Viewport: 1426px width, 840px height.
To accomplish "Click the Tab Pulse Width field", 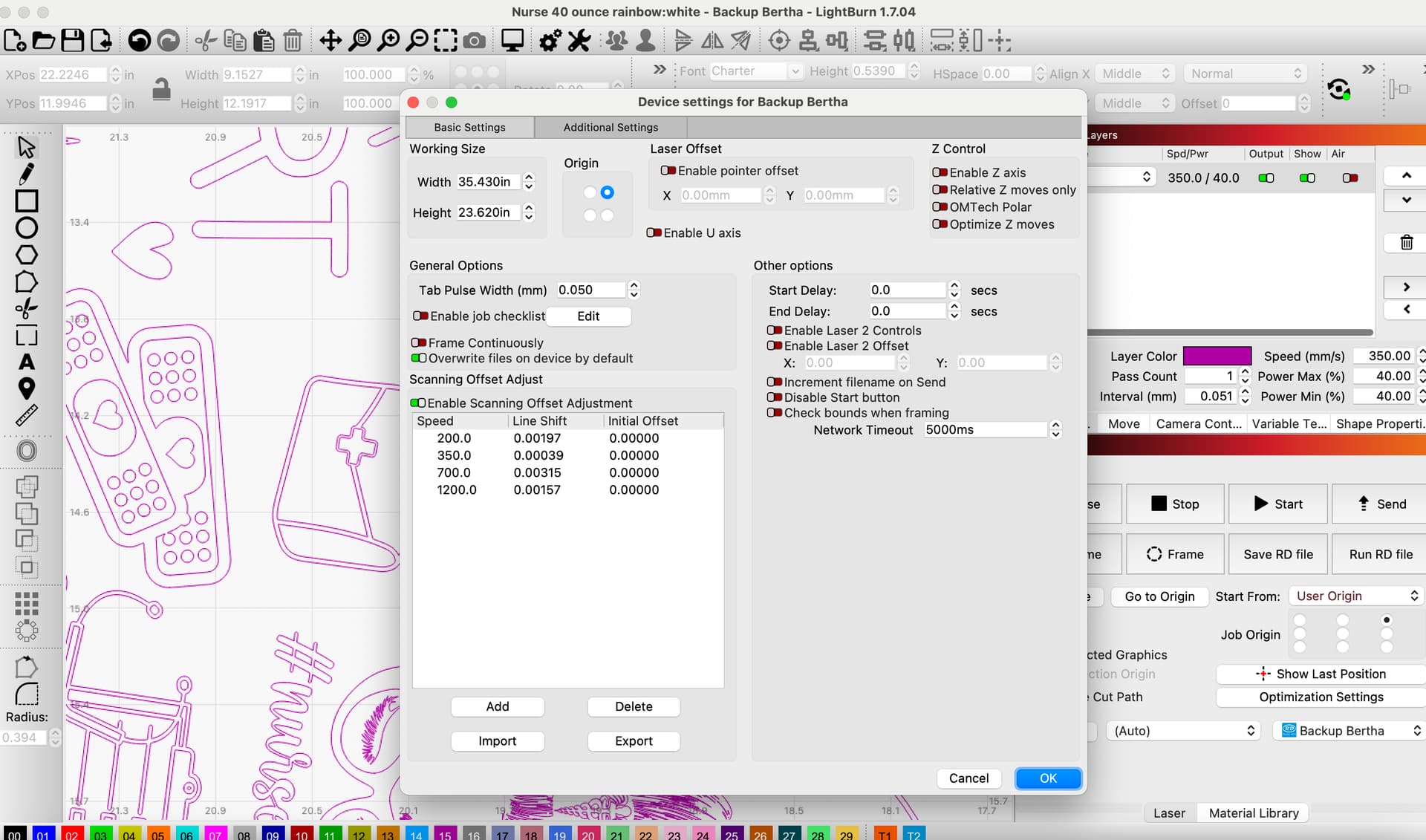I will [591, 290].
